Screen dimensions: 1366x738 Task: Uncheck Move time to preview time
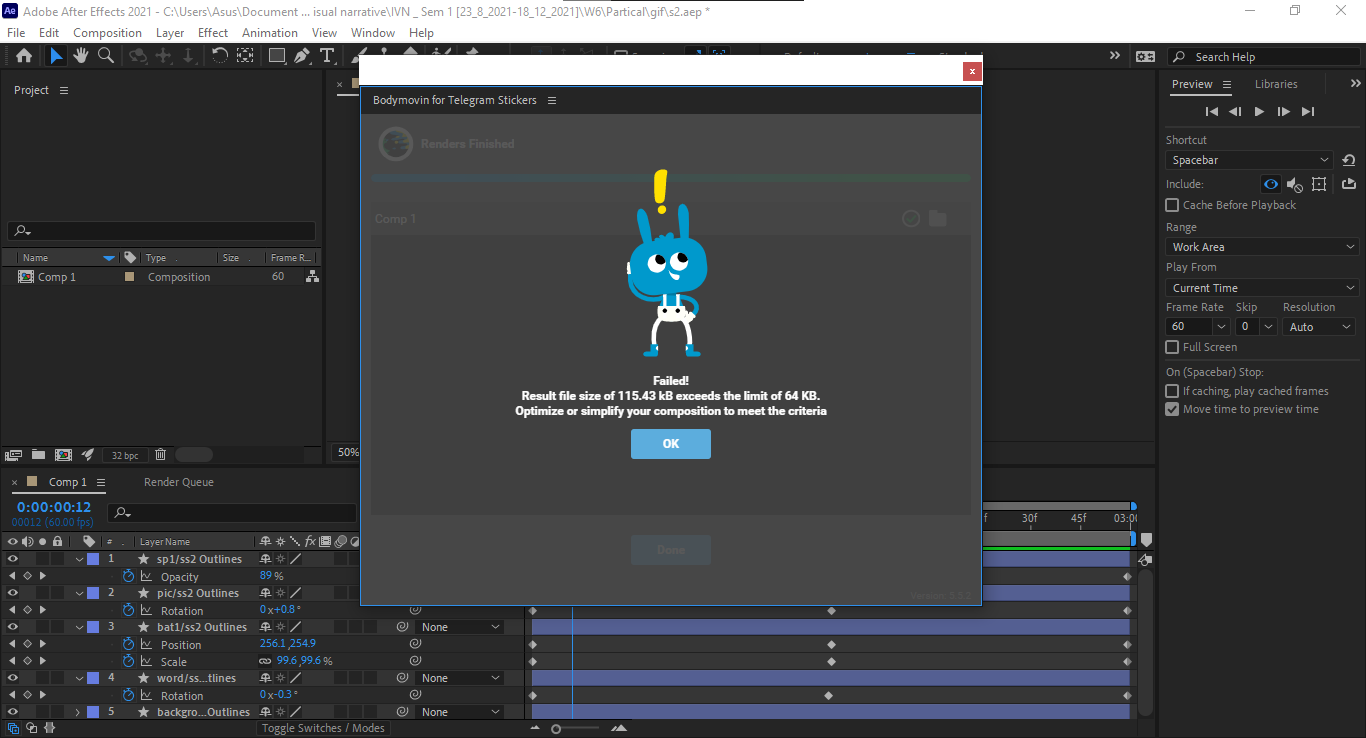pos(1172,409)
